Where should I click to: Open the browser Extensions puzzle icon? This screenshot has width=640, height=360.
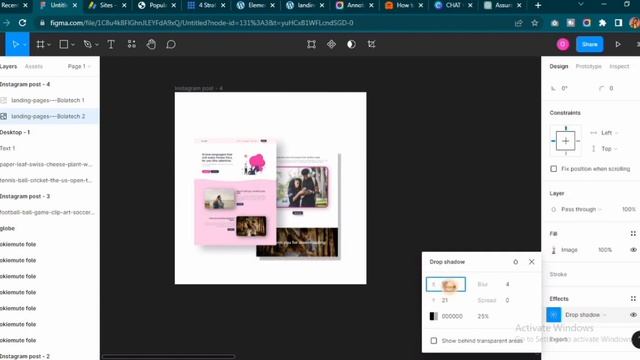click(602, 23)
